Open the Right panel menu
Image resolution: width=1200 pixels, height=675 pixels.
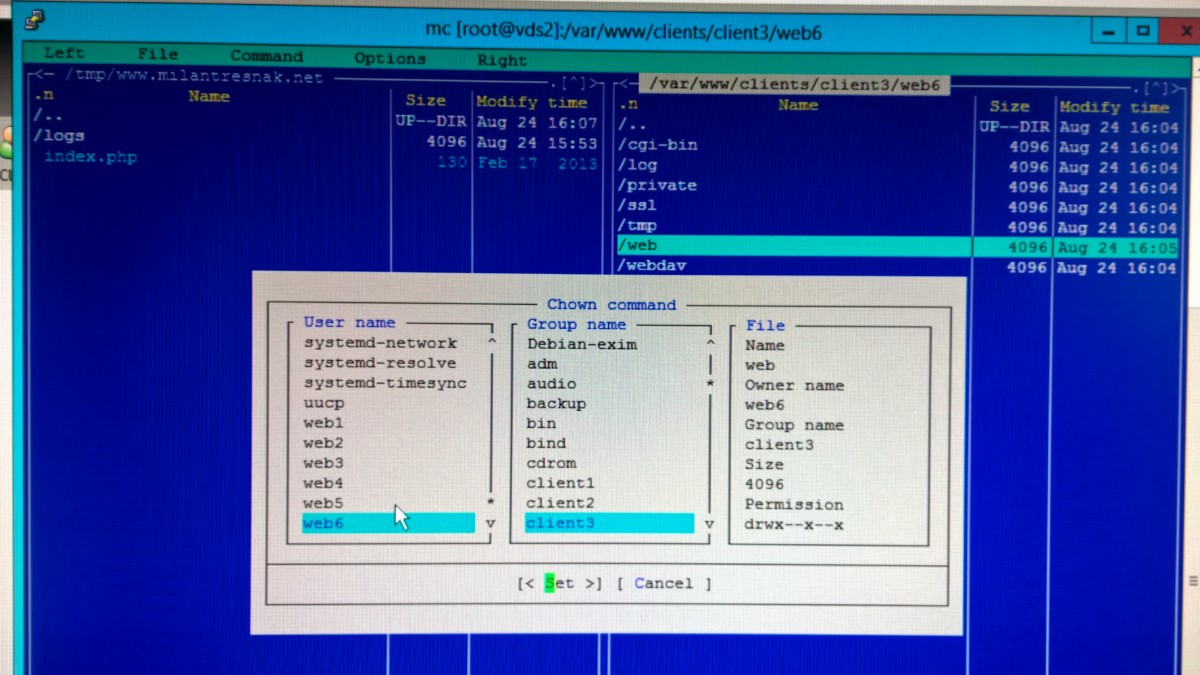point(502,60)
